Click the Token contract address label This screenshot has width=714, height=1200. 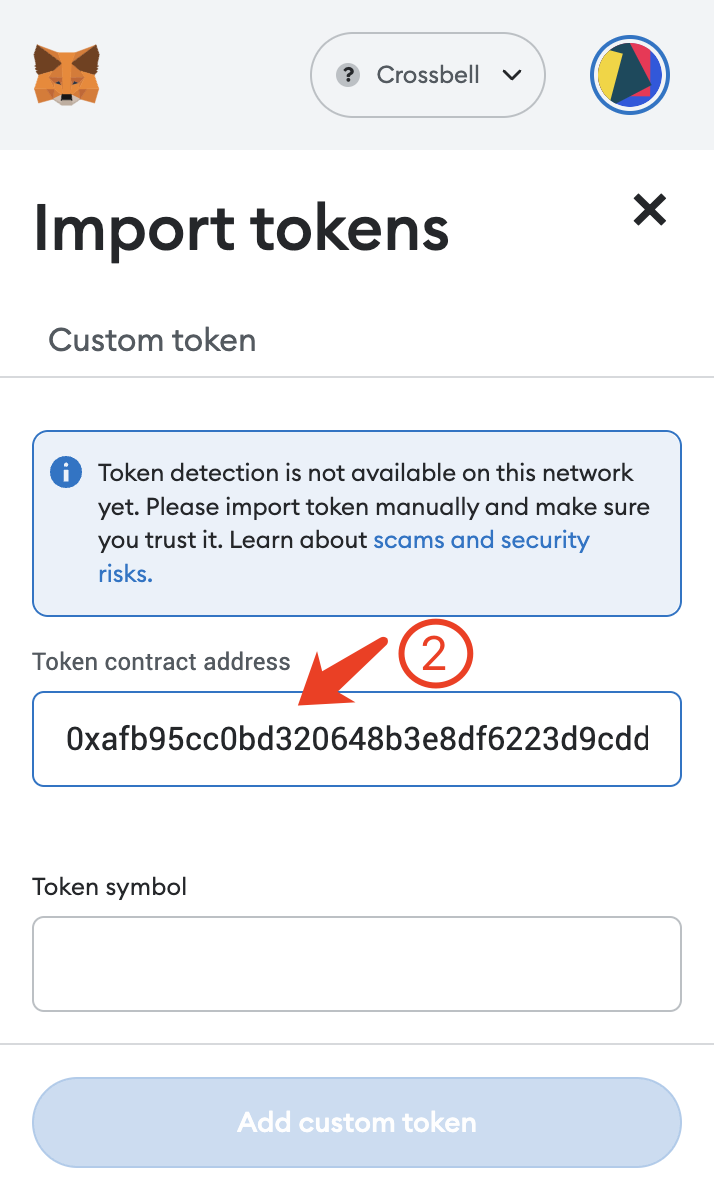161,661
